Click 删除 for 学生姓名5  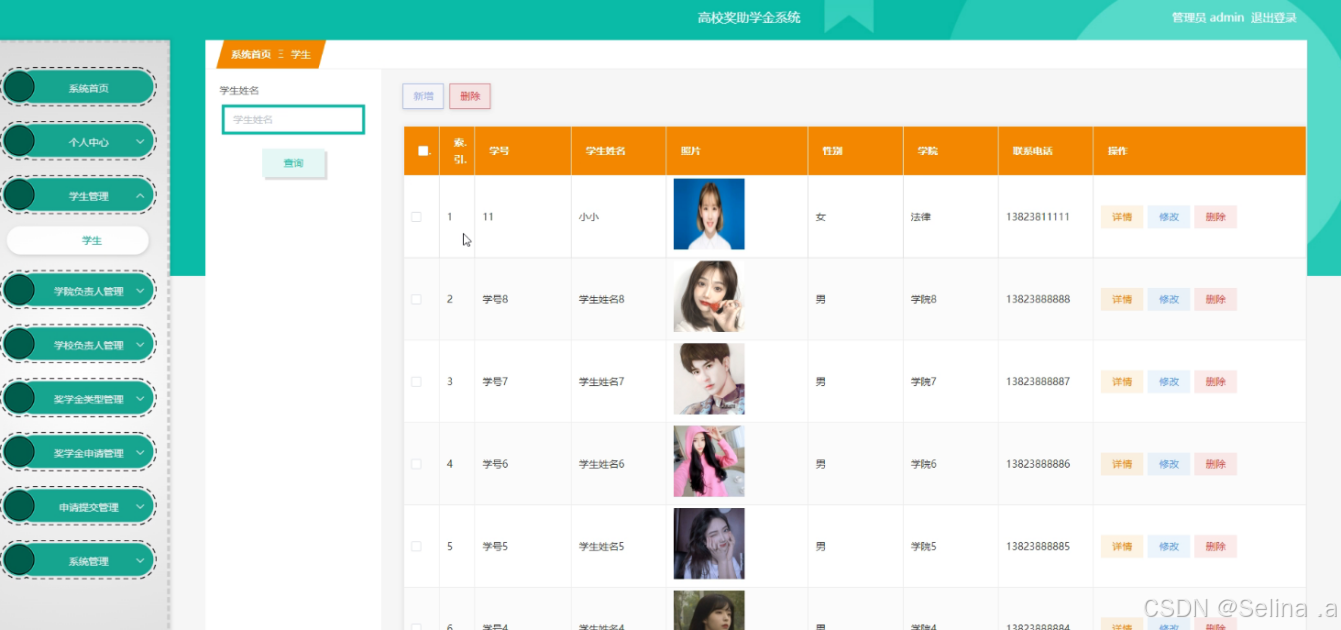pos(1216,546)
